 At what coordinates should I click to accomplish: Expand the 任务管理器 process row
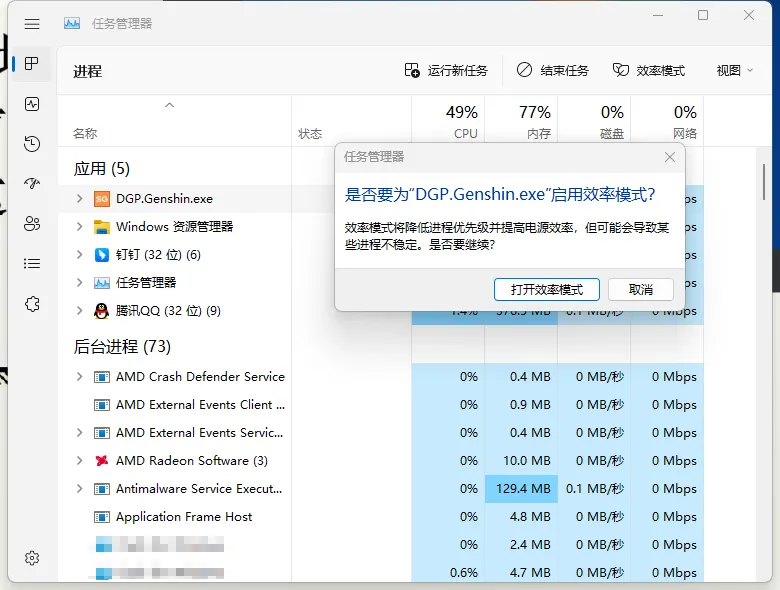tap(79, 283)
